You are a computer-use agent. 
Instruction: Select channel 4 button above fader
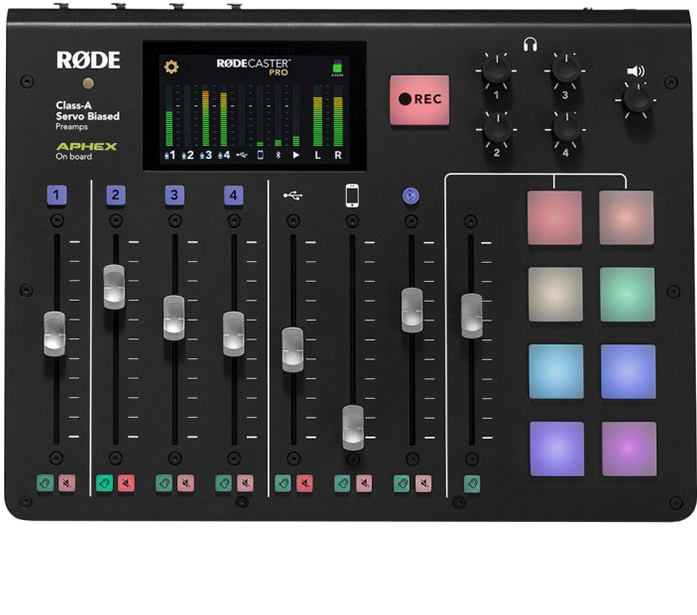[234, 195]
